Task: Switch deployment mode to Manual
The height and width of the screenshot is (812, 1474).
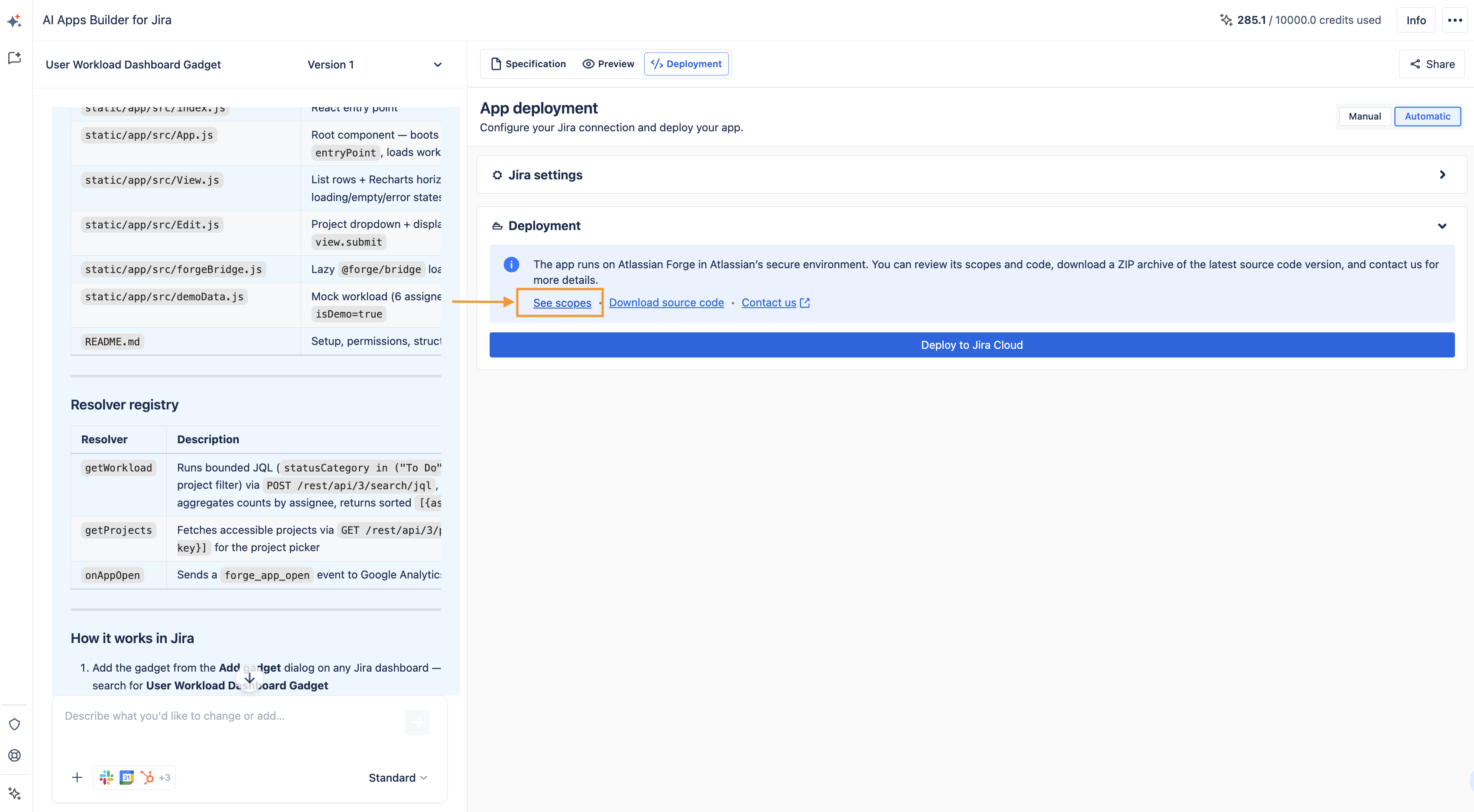Action: pos(1364,116)
